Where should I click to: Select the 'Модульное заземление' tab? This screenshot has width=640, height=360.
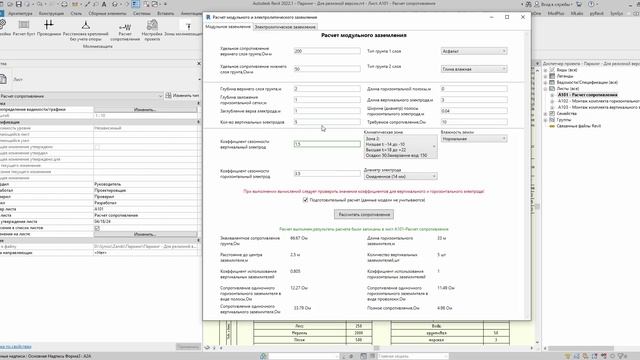(x=228, y=27)
